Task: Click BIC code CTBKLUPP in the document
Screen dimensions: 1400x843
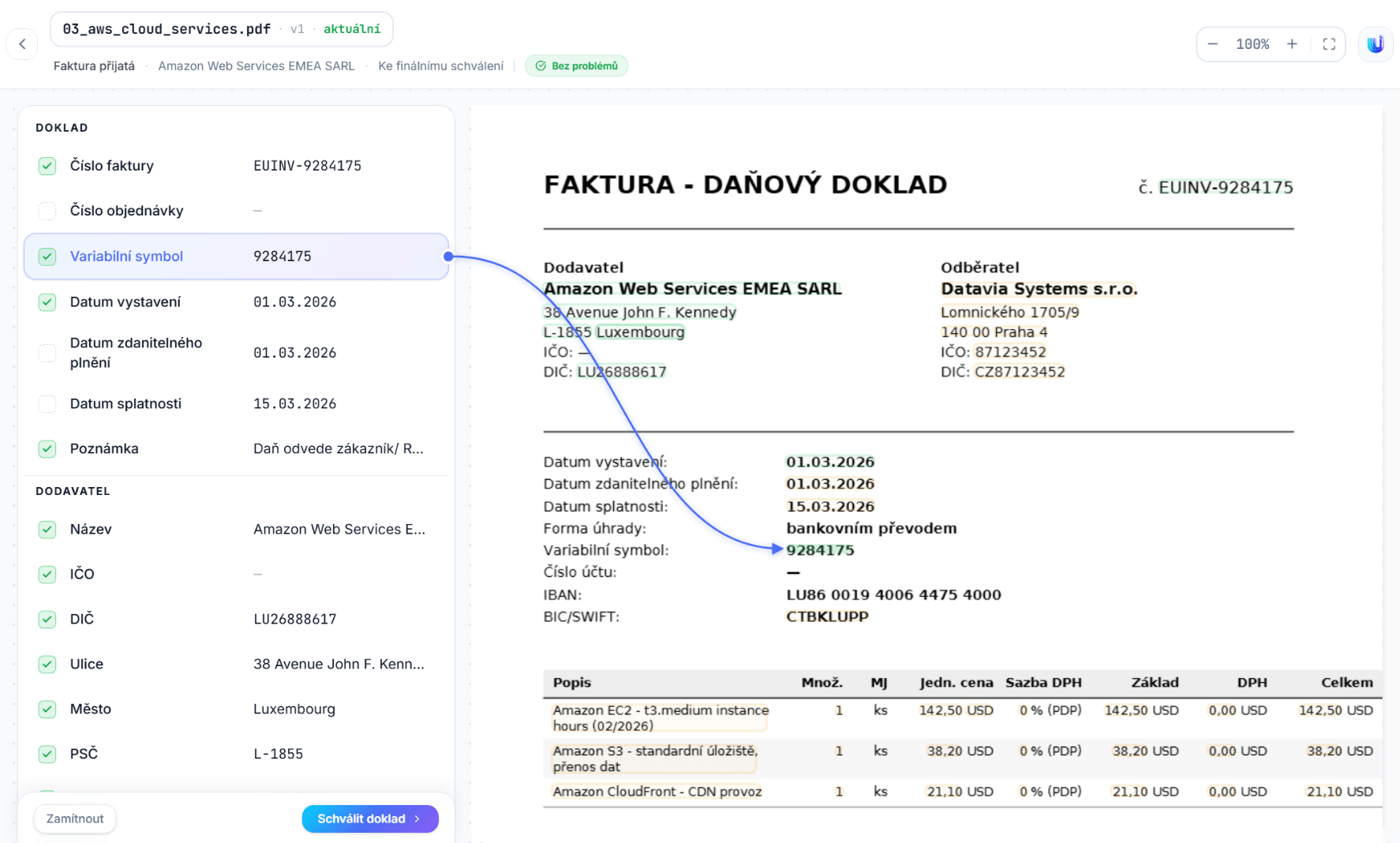Action: pos(827,617)
